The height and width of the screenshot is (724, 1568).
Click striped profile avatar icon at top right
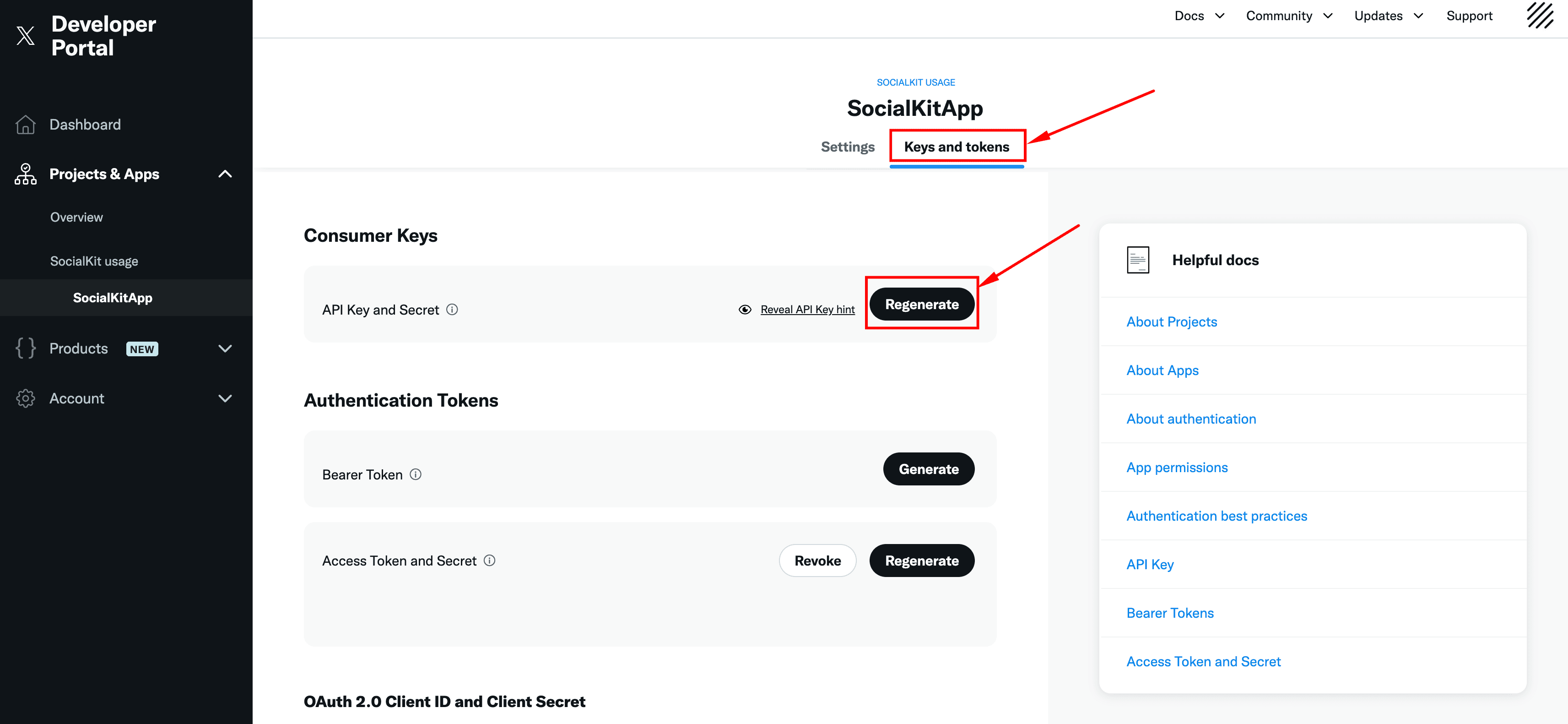[1540, 16]
